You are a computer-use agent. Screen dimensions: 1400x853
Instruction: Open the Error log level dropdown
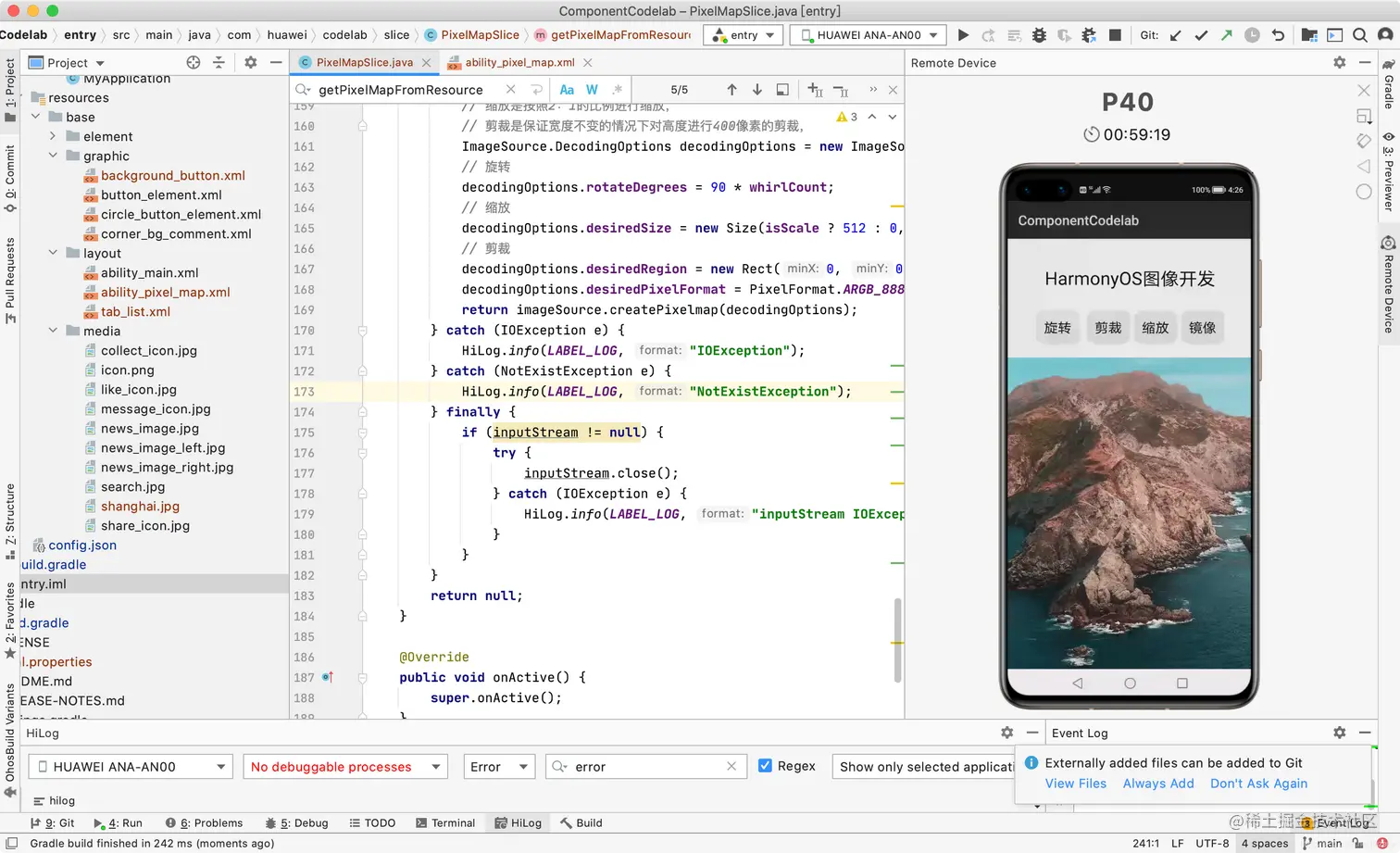(x=498, y=767)
